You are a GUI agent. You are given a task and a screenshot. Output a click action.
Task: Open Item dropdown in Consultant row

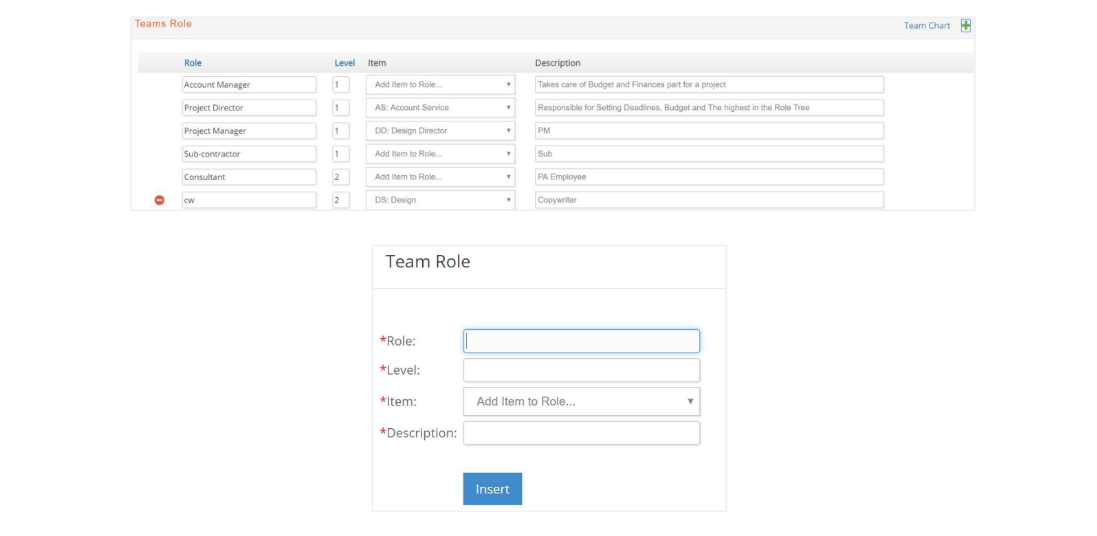pyautogui.click(x=441, y=177)
